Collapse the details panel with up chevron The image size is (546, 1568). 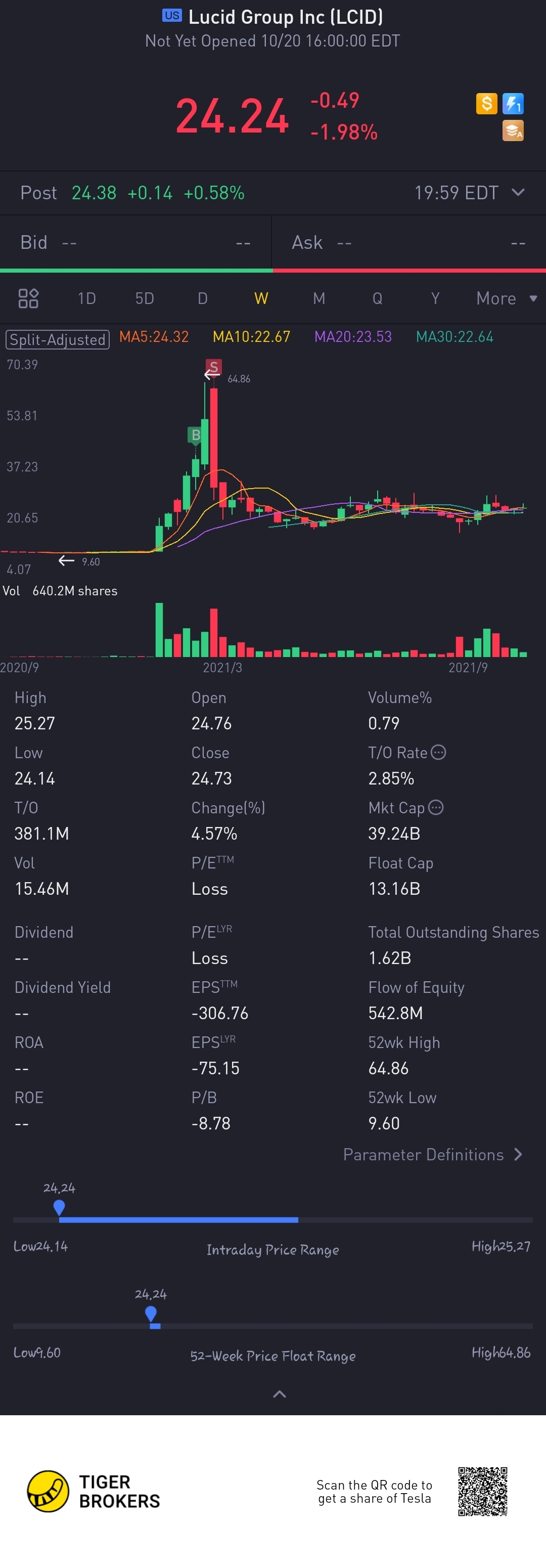point(280,1393)
